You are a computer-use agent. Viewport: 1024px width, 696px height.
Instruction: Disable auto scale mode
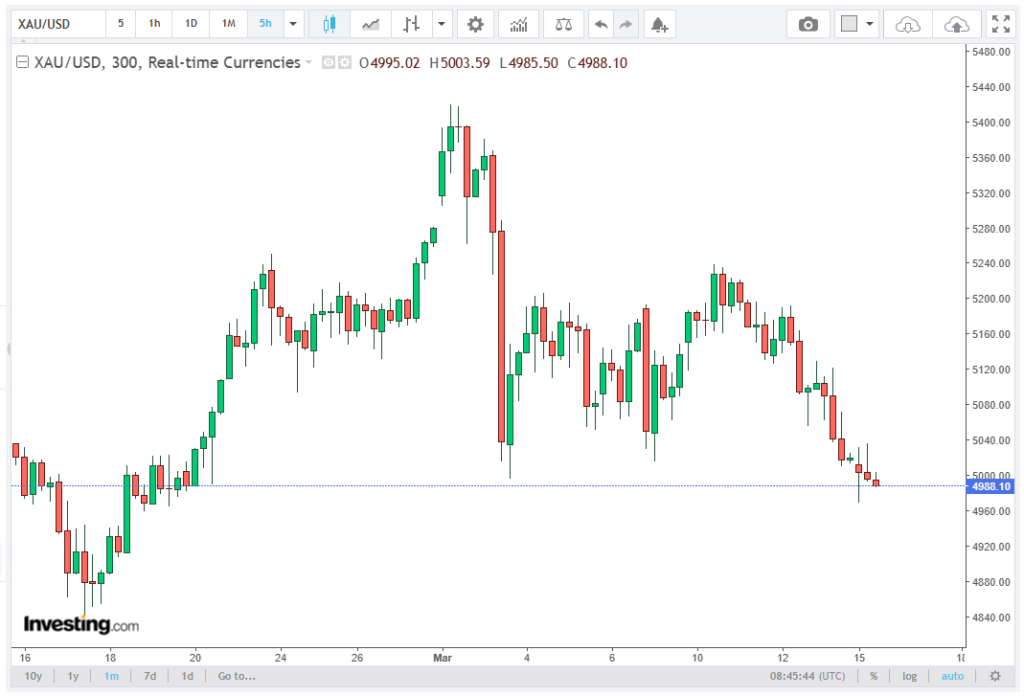coord(952,676)
